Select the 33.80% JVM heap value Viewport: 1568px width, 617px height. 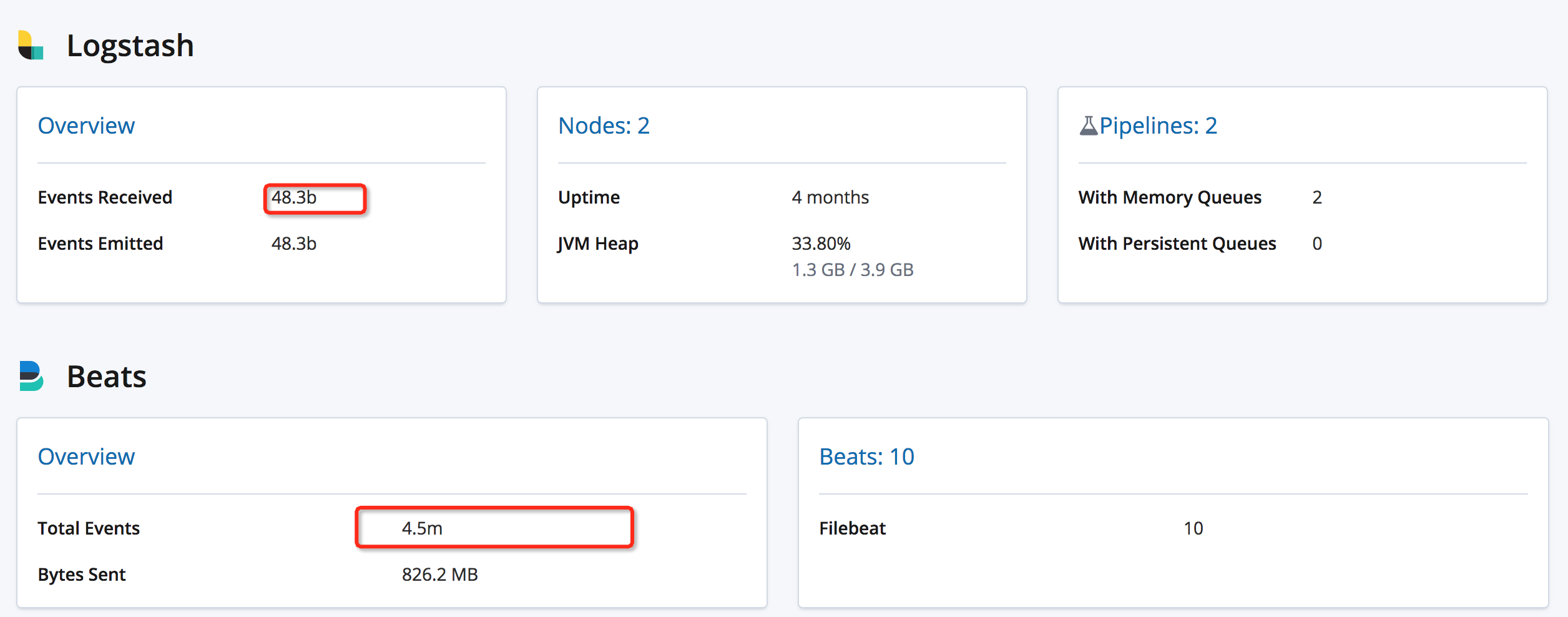[821, 244]
